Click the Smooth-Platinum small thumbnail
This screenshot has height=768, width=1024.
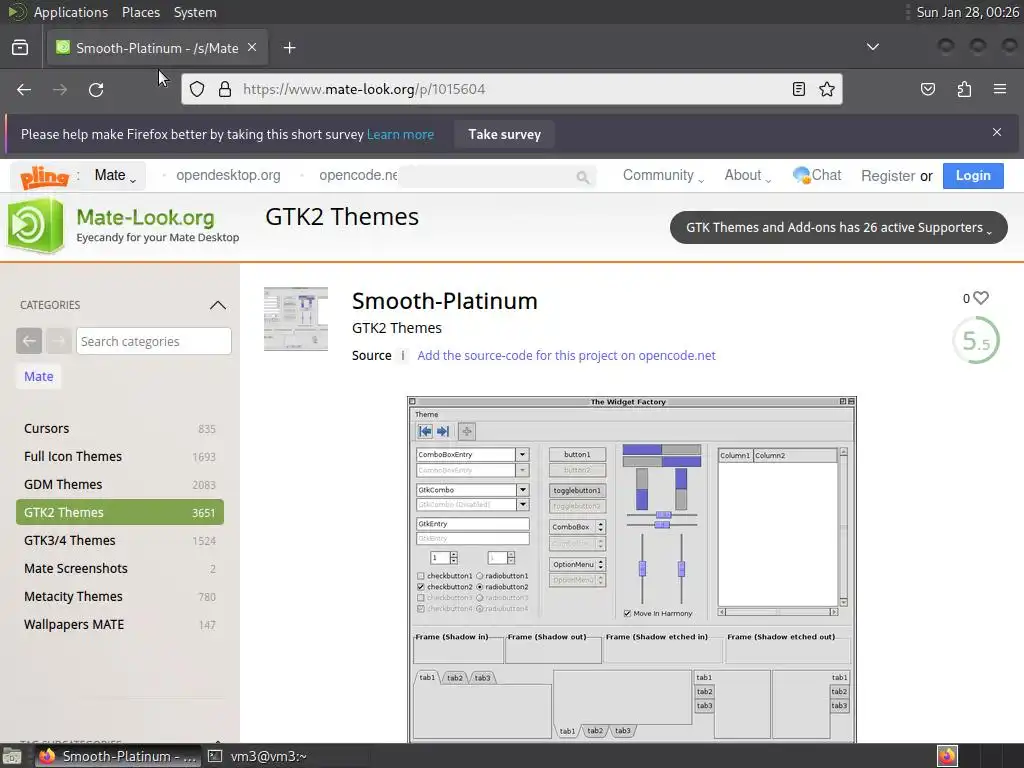pos(296,319)
